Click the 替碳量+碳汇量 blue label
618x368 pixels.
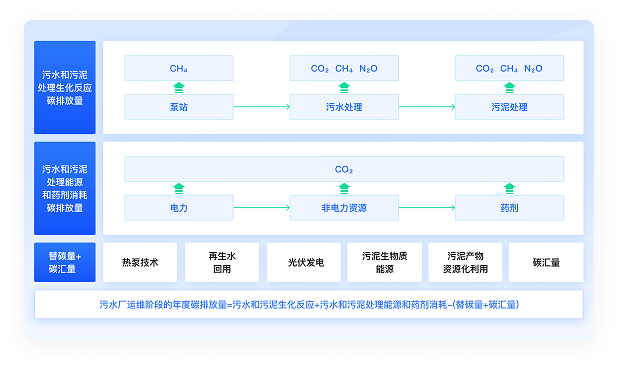coord(65,262)
